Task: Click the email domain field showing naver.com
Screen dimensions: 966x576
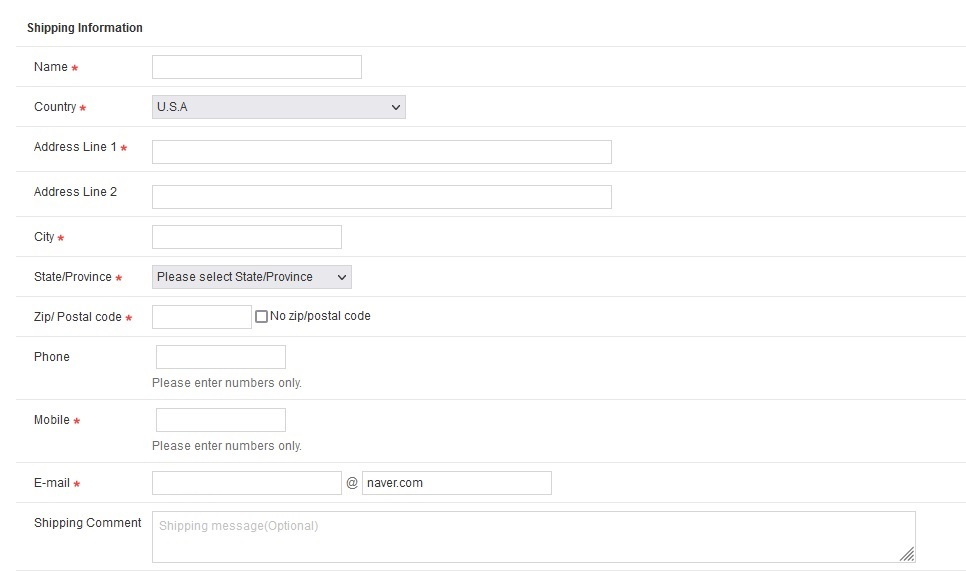Action: [457, 483]
